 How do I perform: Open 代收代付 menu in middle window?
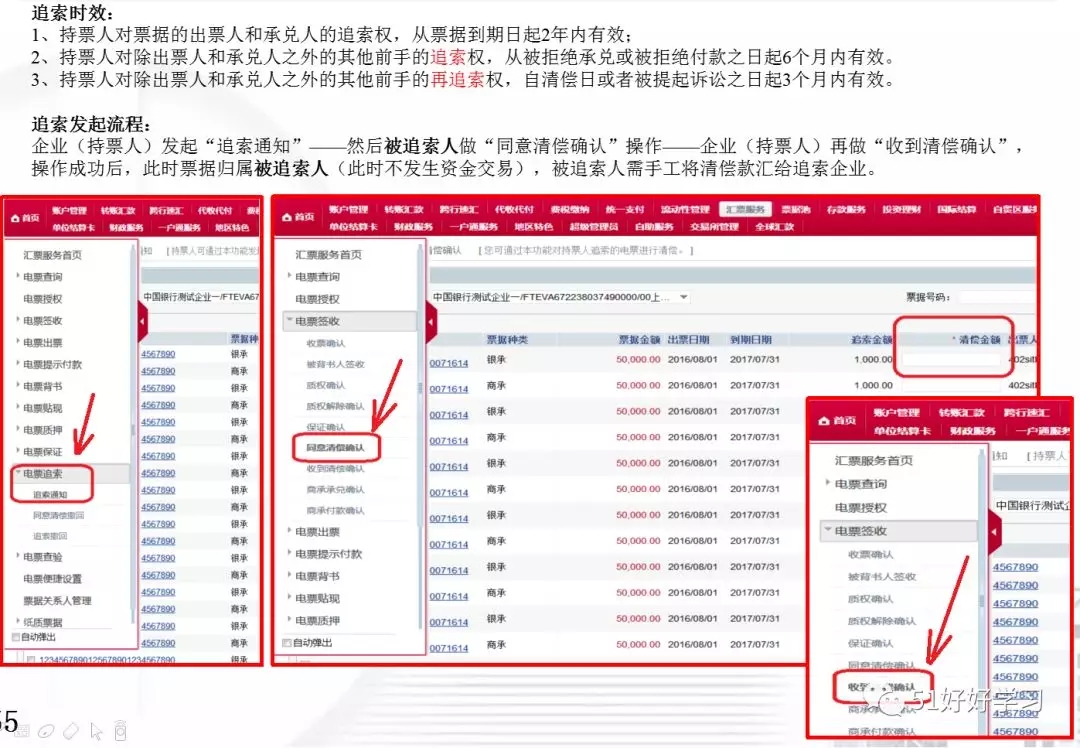[x=514, y=209]
